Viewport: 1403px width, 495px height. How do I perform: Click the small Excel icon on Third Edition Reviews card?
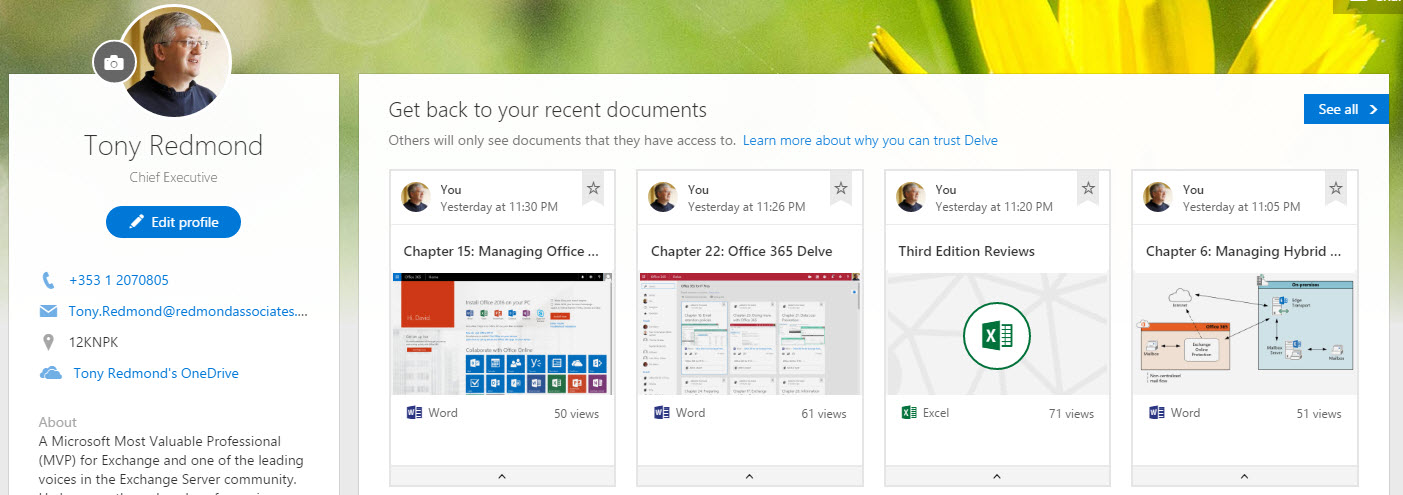point(909,412)
